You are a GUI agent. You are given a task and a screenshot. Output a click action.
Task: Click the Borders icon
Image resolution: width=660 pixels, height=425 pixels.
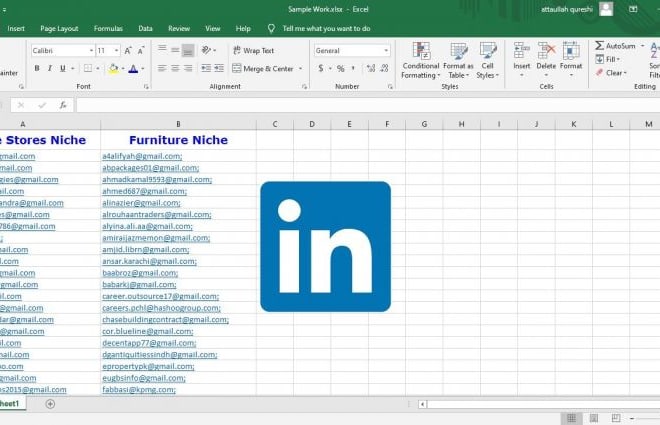pos(88,68)
